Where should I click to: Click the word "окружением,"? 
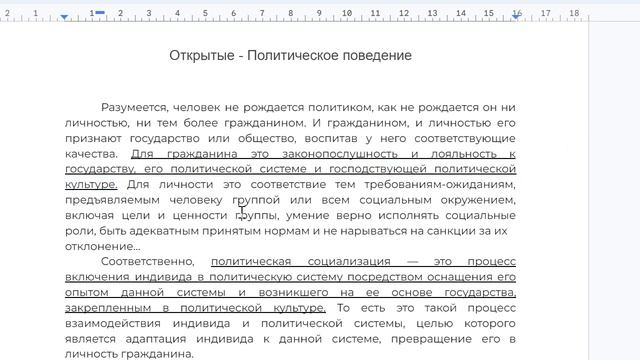478,200
